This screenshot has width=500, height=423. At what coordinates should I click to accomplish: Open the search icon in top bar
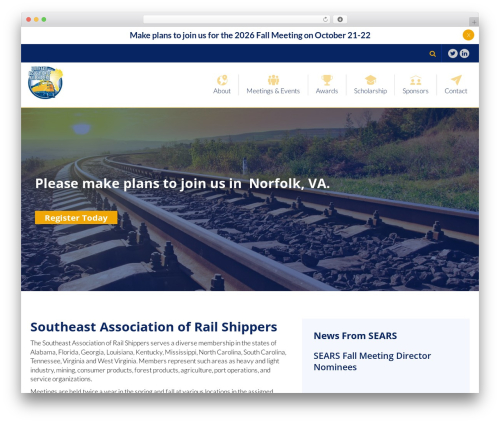pyautogui.click(x=432, y=54)
